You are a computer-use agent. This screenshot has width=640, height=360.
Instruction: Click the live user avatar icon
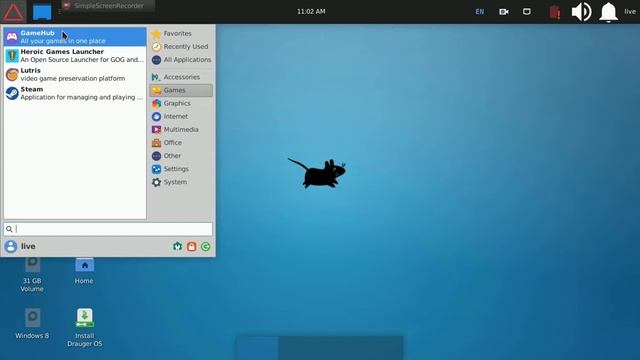11,246
